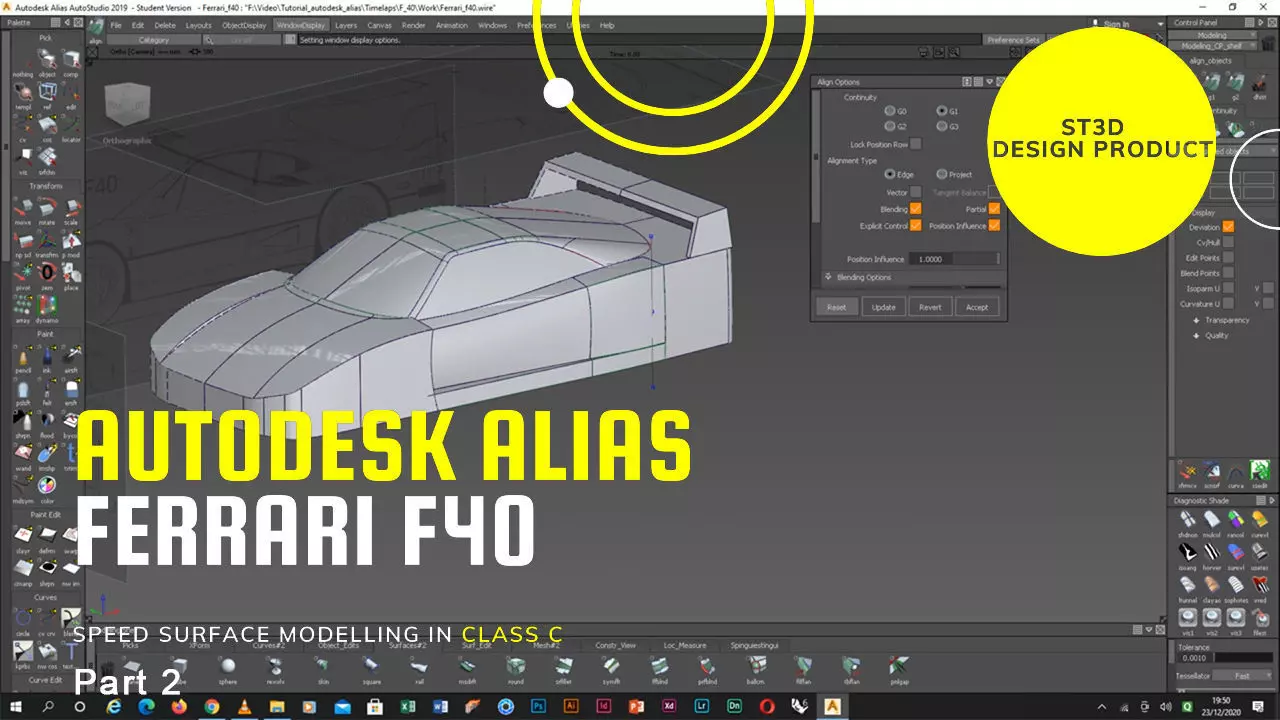Toggle the Position Influence checkbox
The image size is (1280, 720).
click(994, 225)
